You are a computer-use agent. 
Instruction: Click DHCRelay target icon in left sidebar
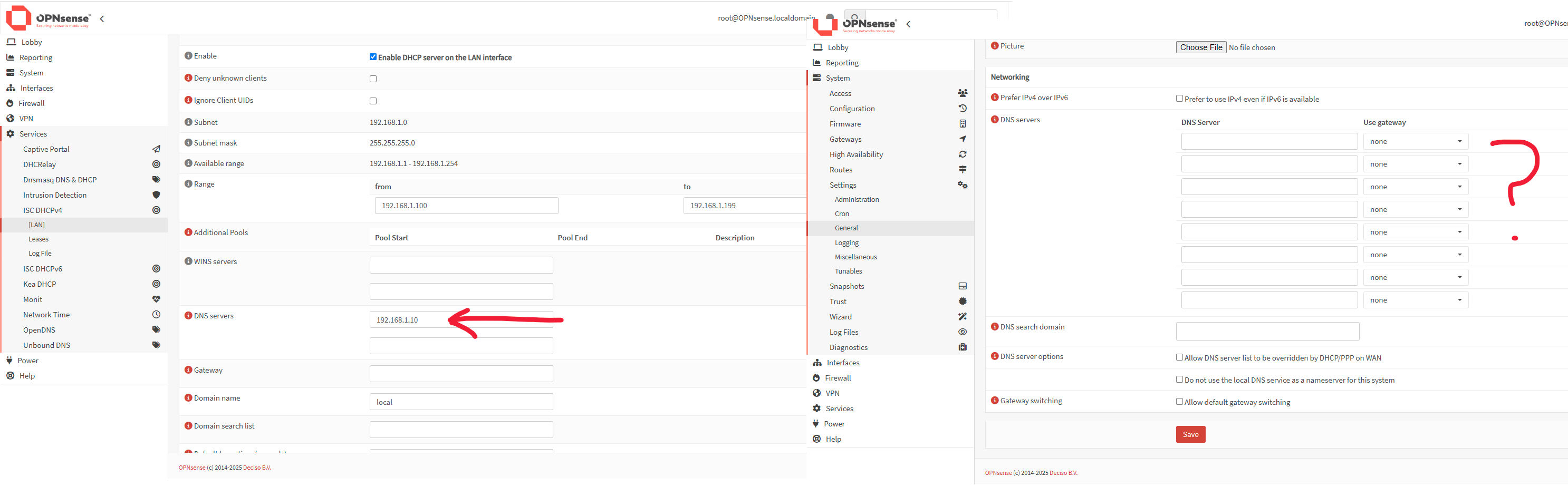pos(157,164)
